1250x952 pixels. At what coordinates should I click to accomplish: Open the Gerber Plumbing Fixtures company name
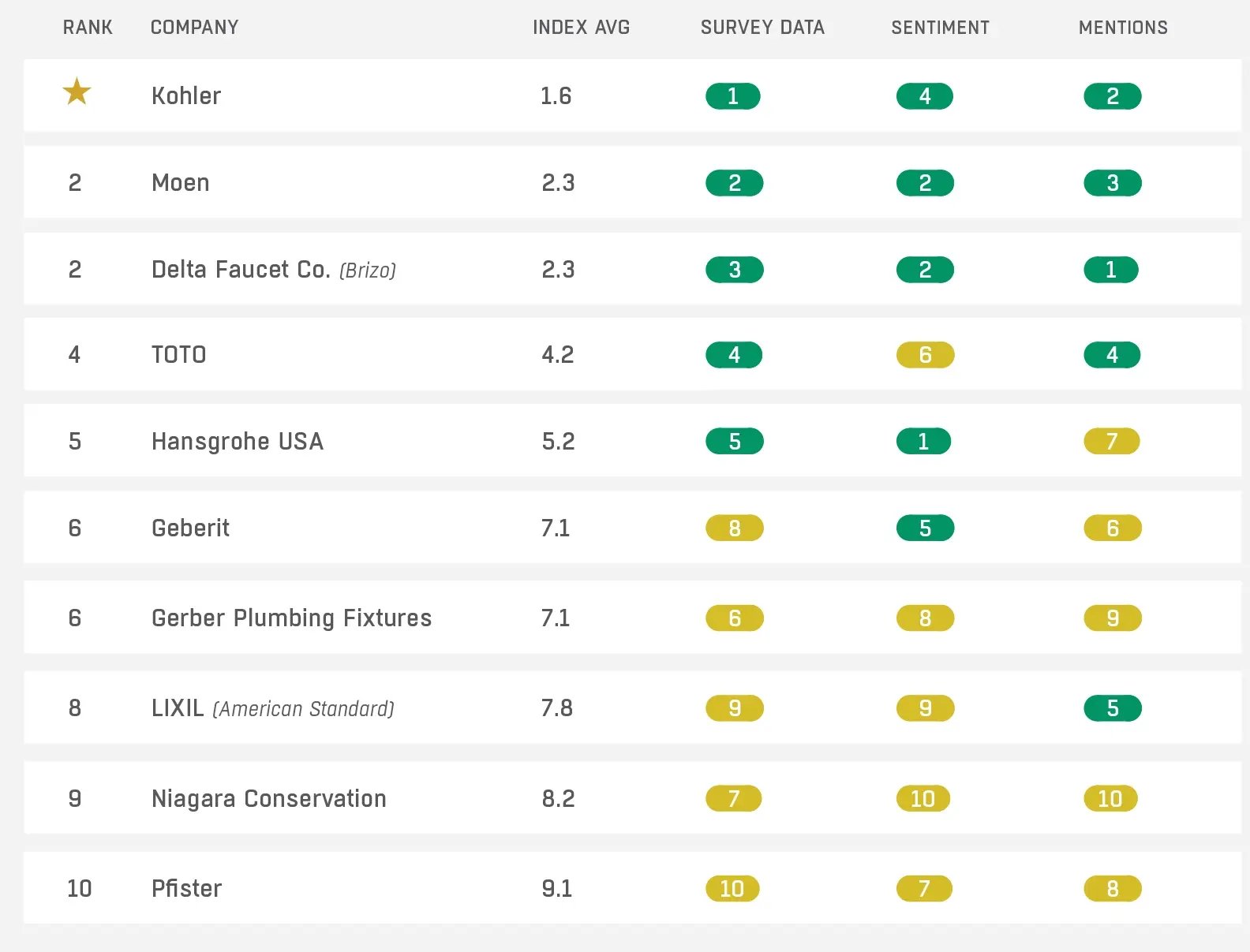pyautogui.click(x=291, y=618)
